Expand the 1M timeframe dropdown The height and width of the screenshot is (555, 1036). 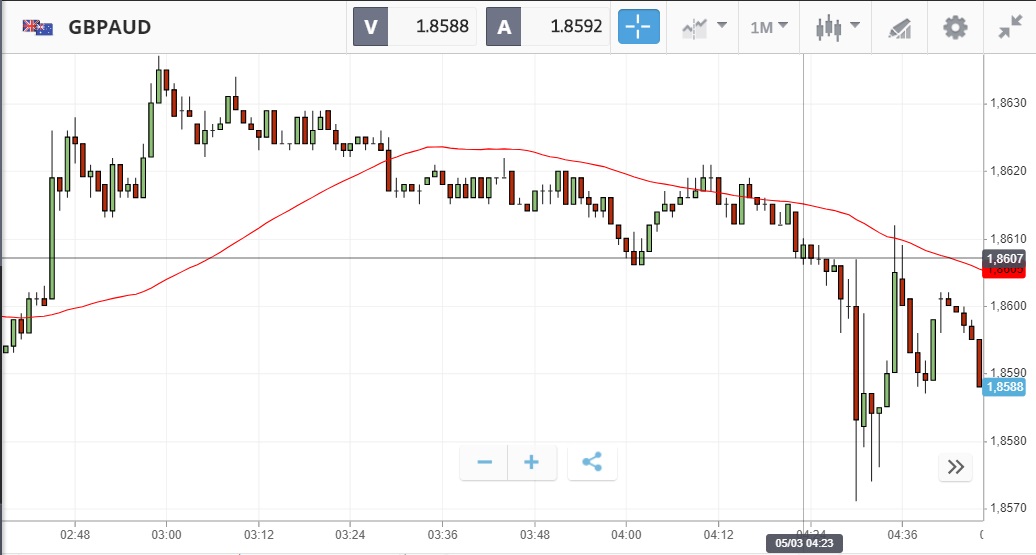(x=769, y=27)
